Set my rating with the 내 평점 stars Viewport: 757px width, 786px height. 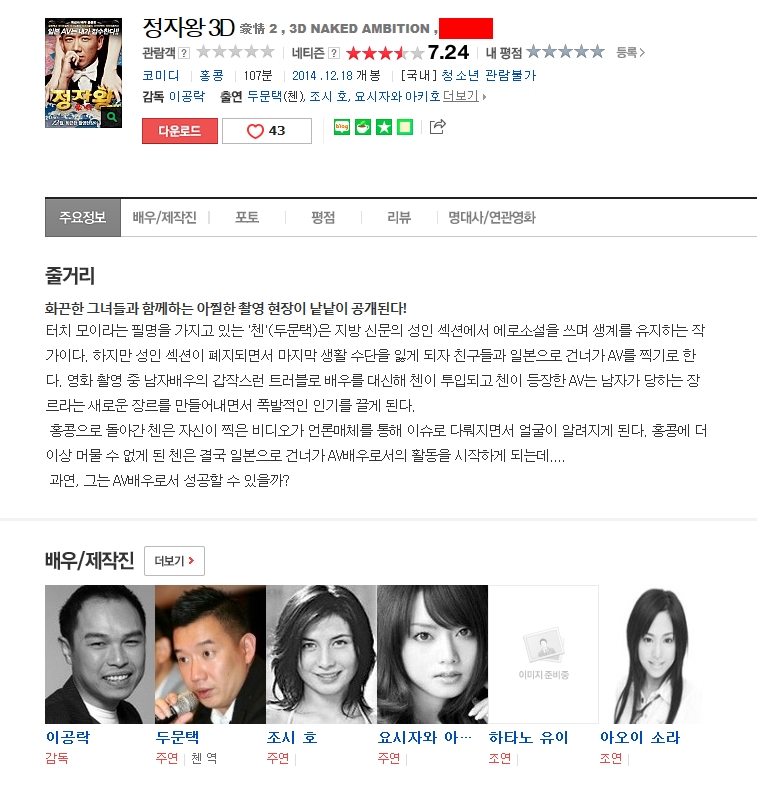coord(565,52)
